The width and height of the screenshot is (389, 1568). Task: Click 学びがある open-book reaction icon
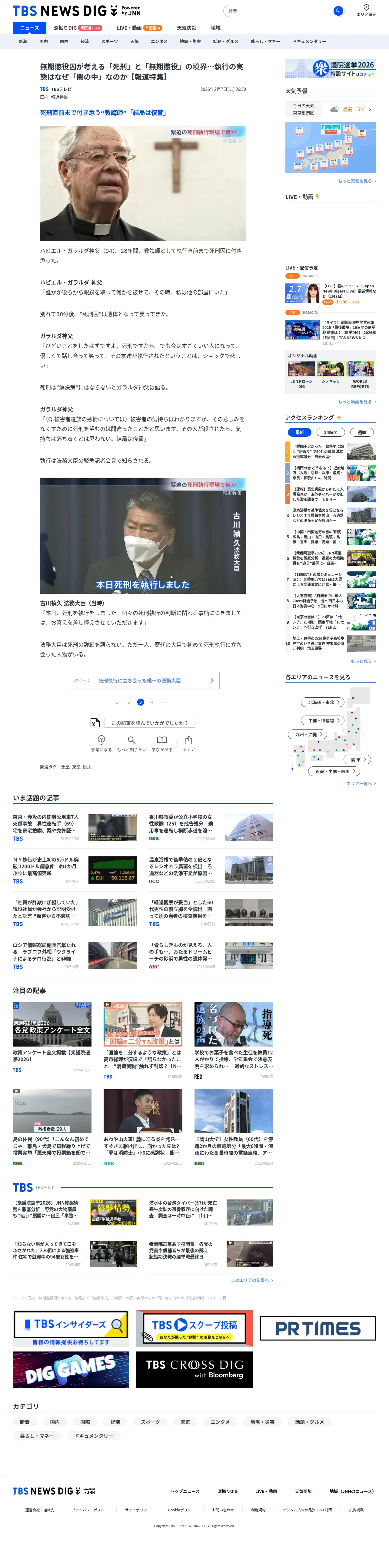pos(162,739)
